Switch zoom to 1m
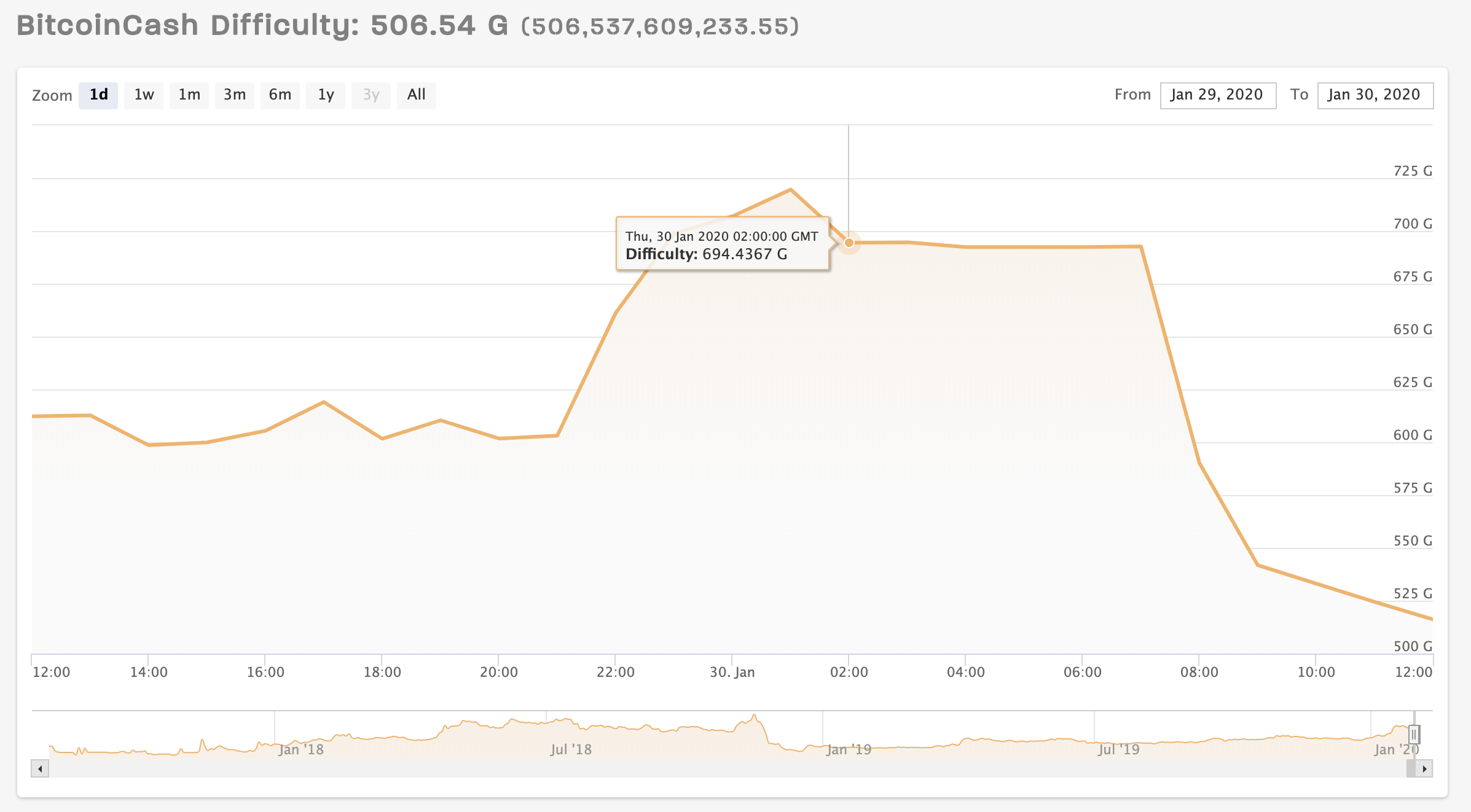 pyautogui.click(x=189, y=95)
